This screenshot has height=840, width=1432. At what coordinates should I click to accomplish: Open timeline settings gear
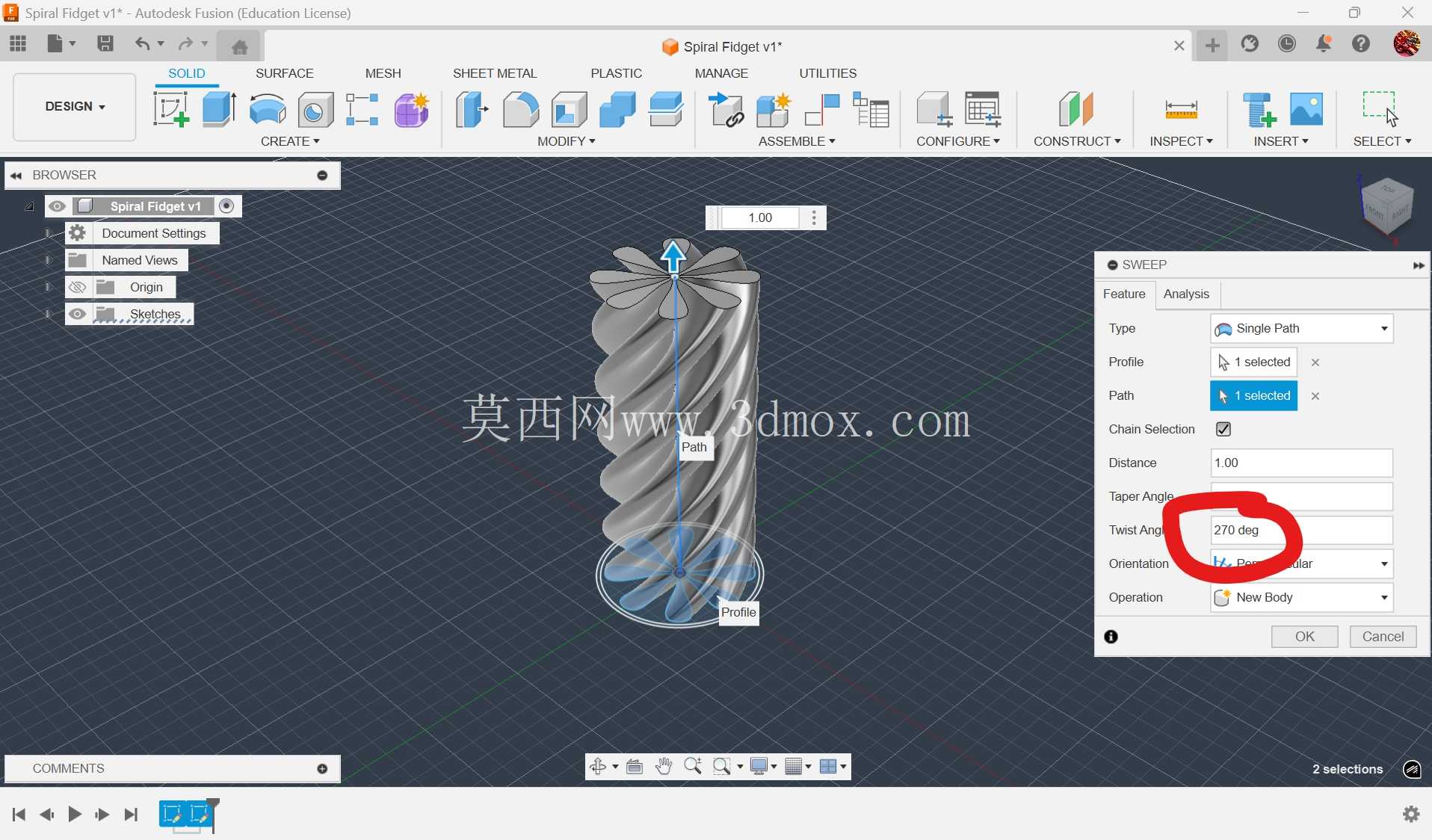(1411, 814)
